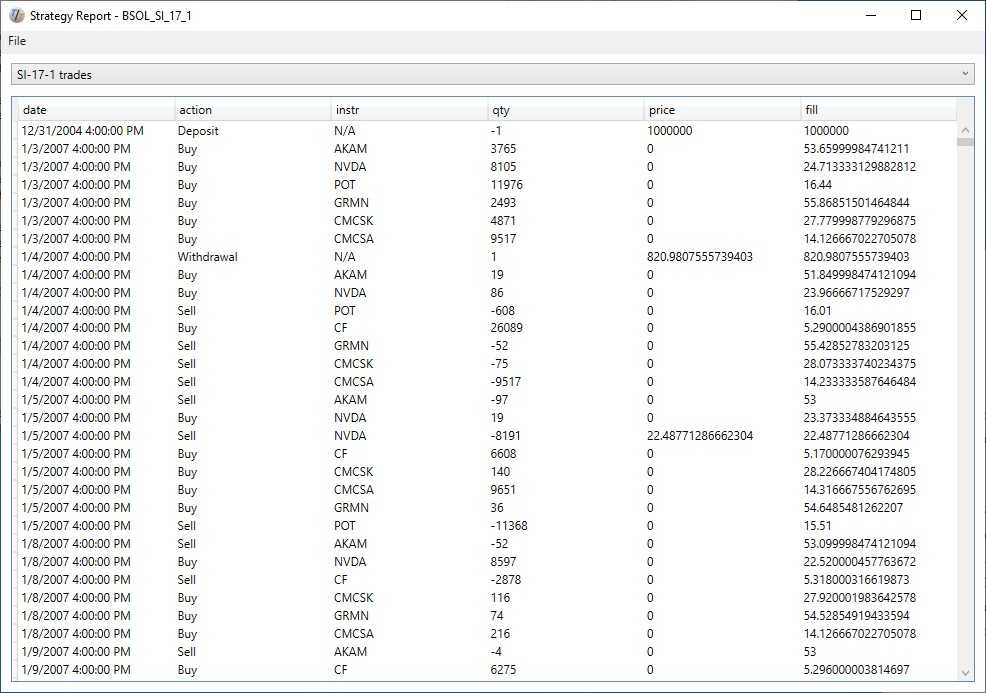Sort by the instr column header
The height and width of the screenshot is (693, 986).
409,110
